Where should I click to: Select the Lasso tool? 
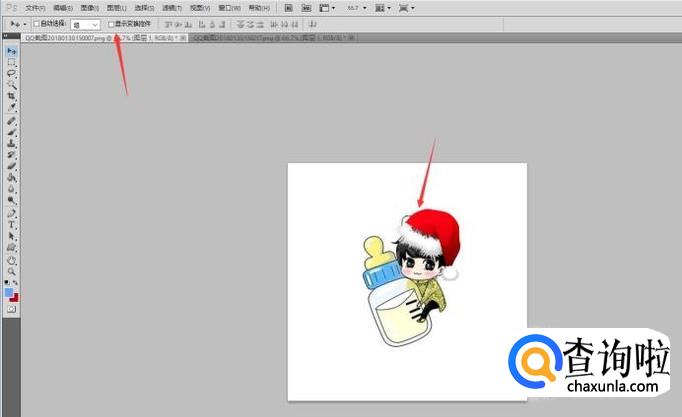point(12,73)
